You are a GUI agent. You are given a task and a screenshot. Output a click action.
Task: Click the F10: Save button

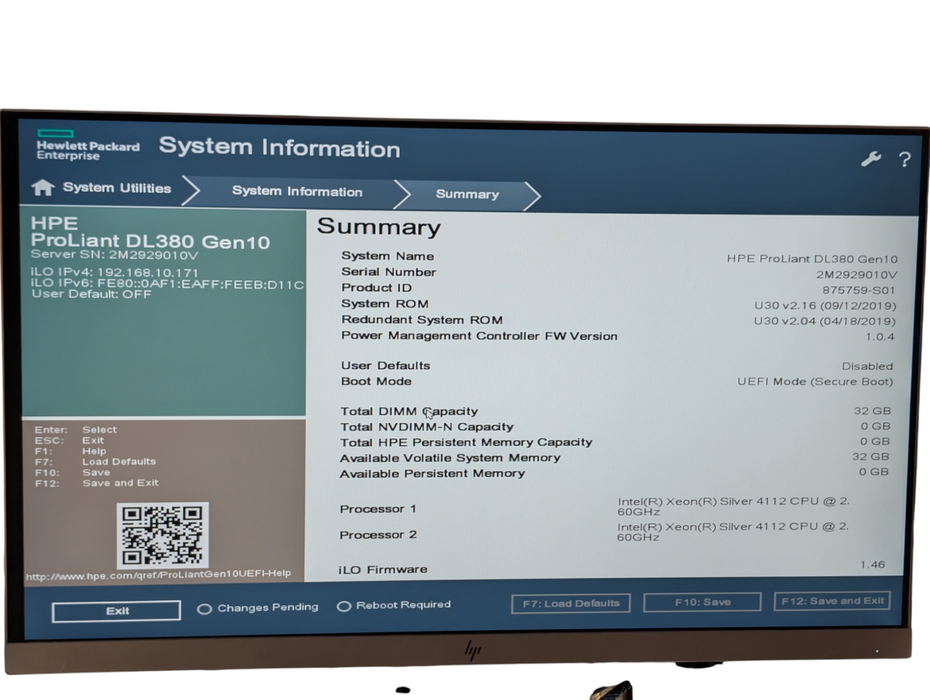(702, 602)
